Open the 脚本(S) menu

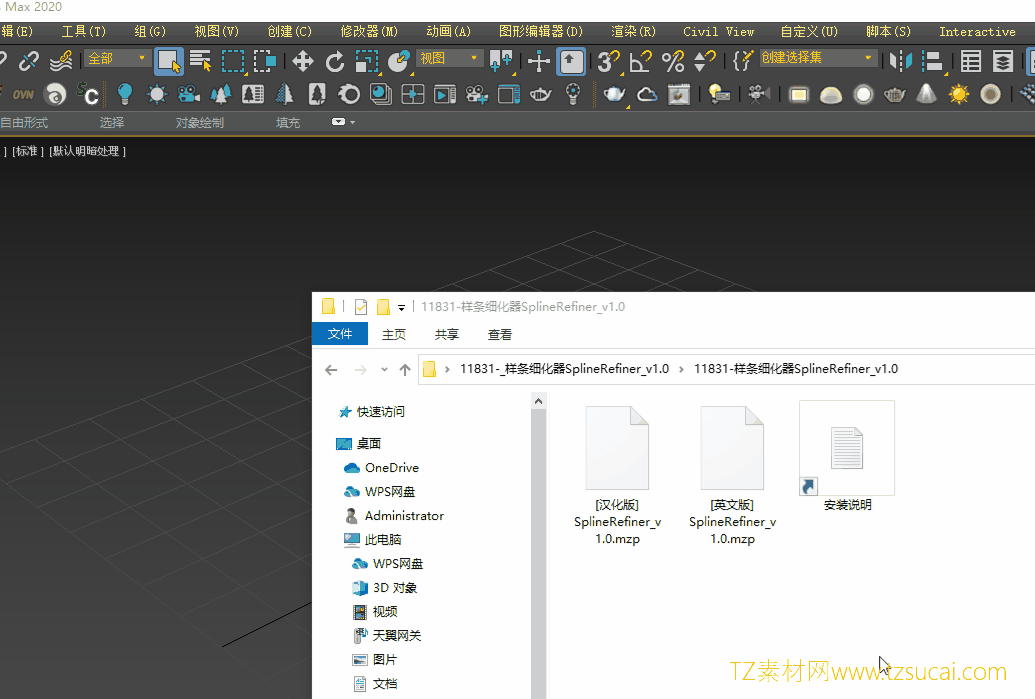888,31
